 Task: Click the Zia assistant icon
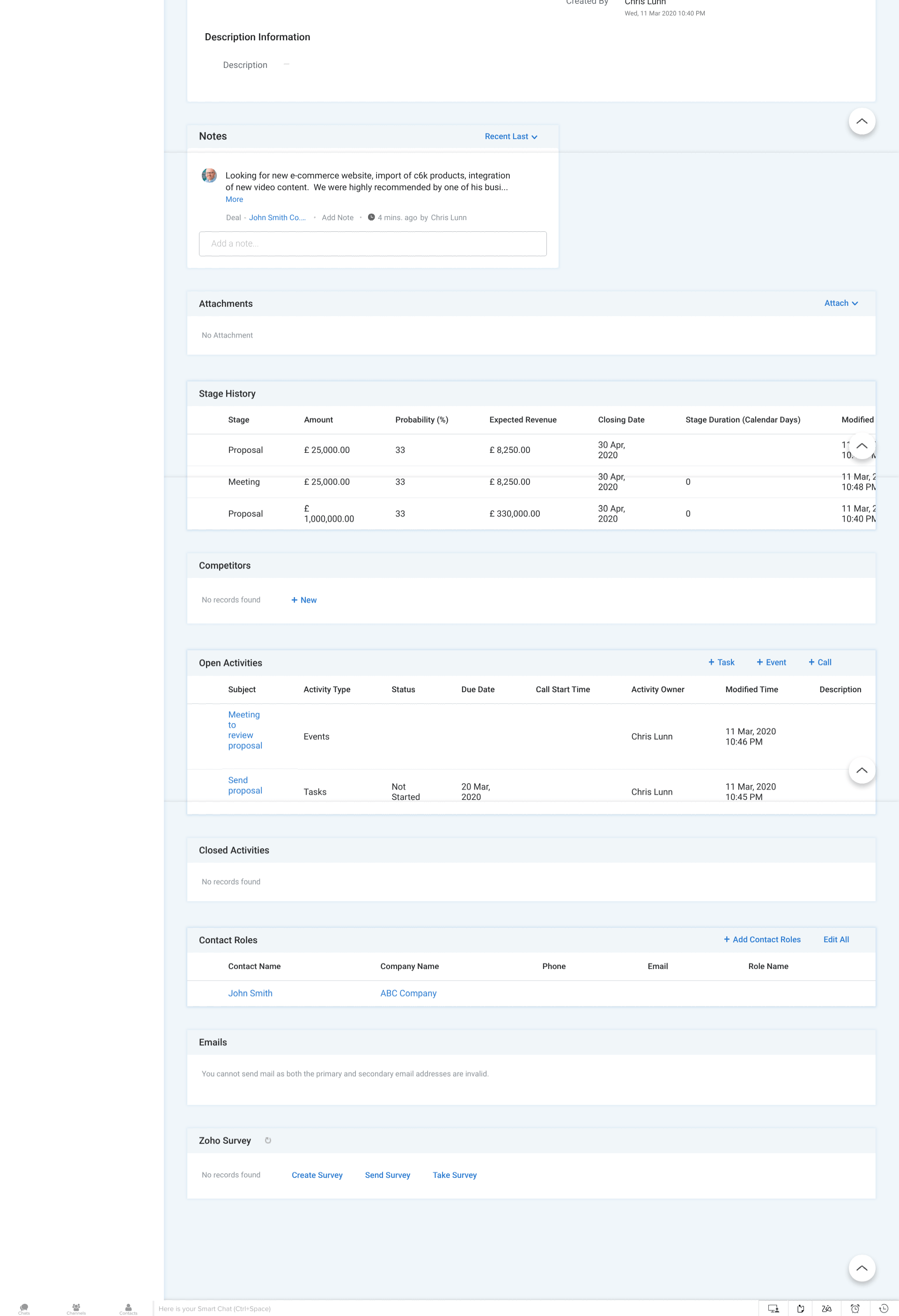pos(826,1309)
